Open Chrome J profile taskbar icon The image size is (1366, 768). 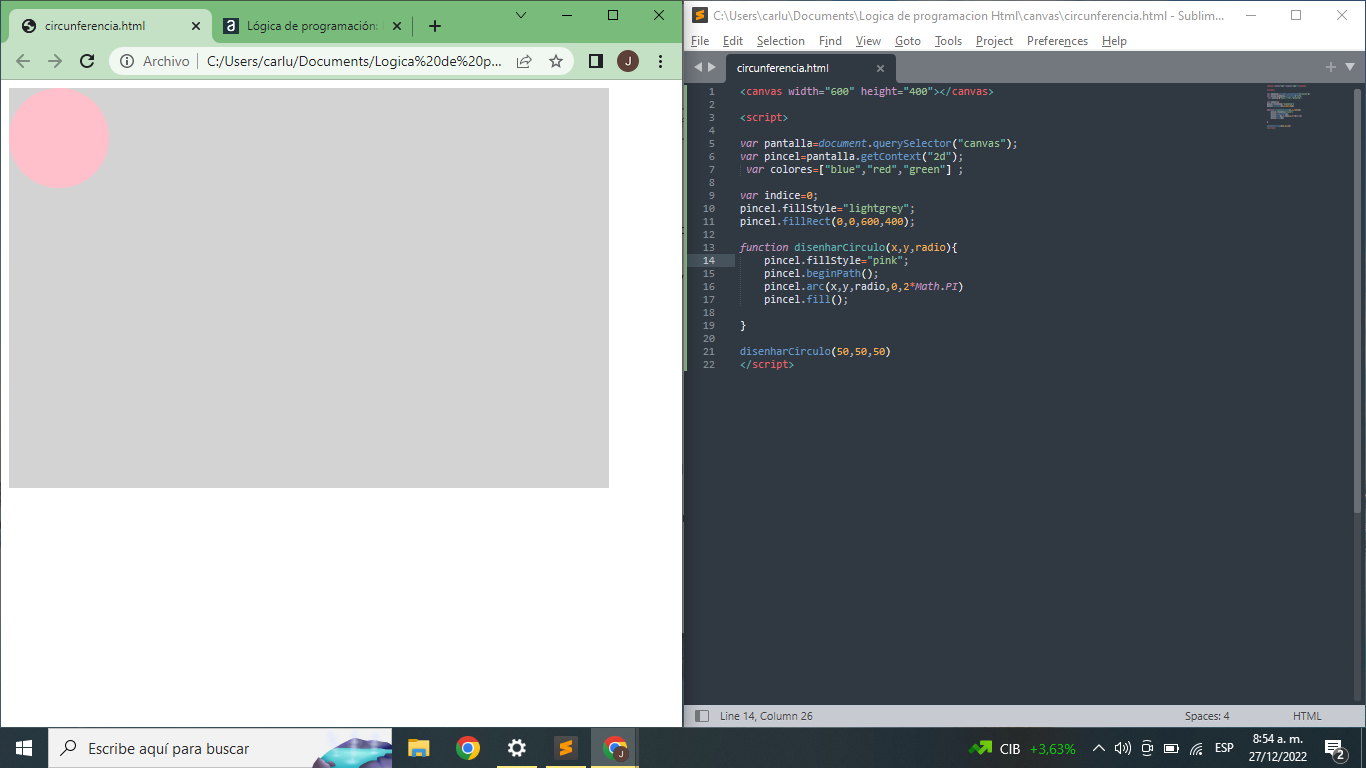[615, 748]
